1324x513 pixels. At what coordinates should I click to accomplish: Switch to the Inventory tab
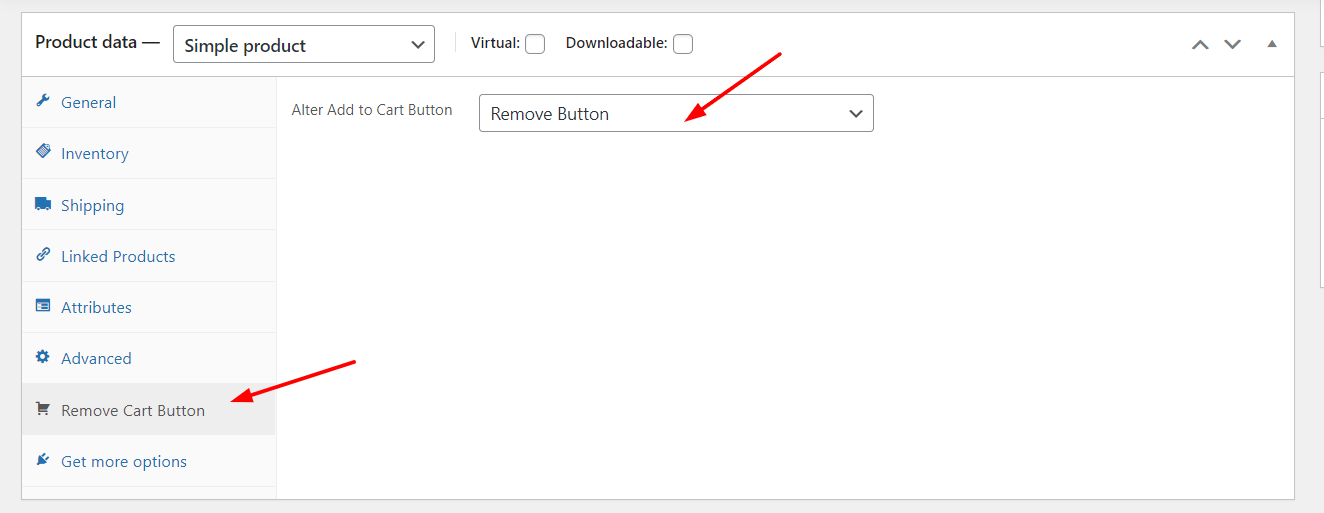[149, 153]
